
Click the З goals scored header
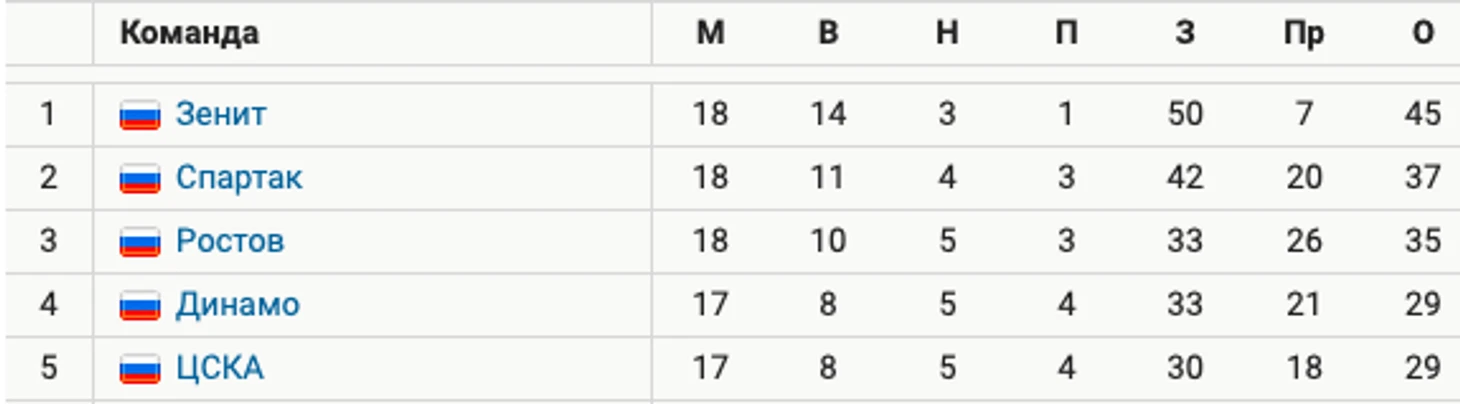coord(1185,33)
